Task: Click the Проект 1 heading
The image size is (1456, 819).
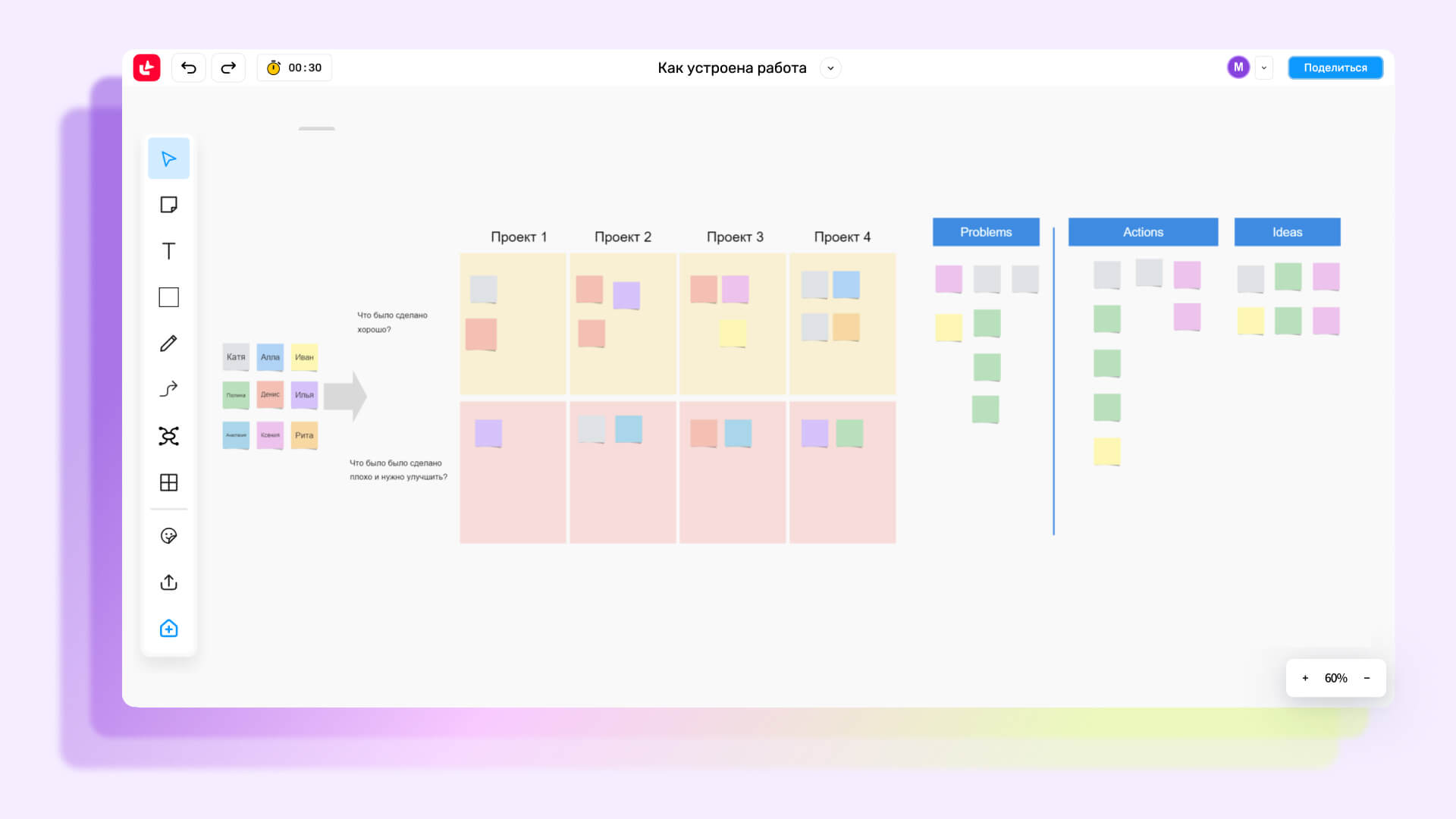Action: pos(519,237)
